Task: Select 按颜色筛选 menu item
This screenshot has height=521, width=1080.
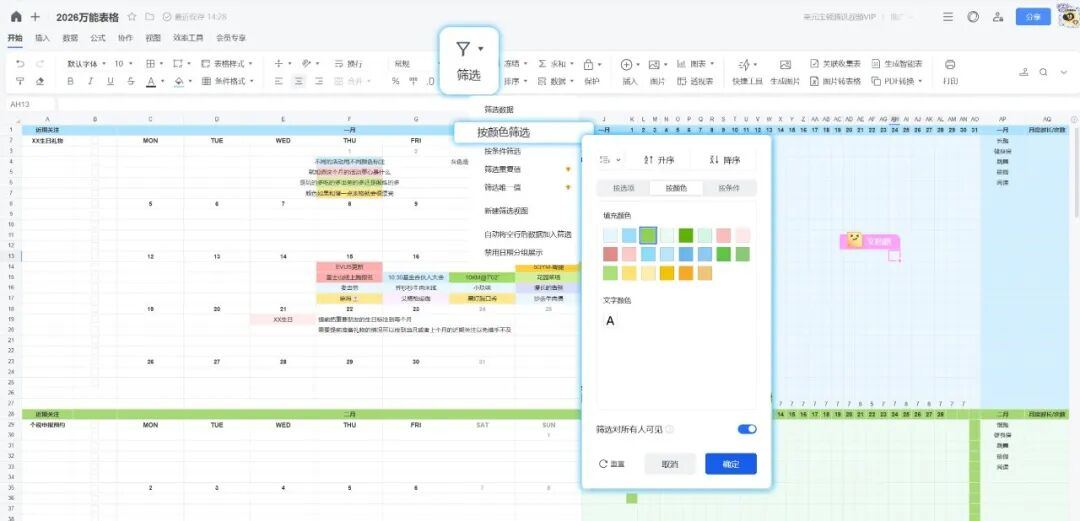Action: [503, 132]
